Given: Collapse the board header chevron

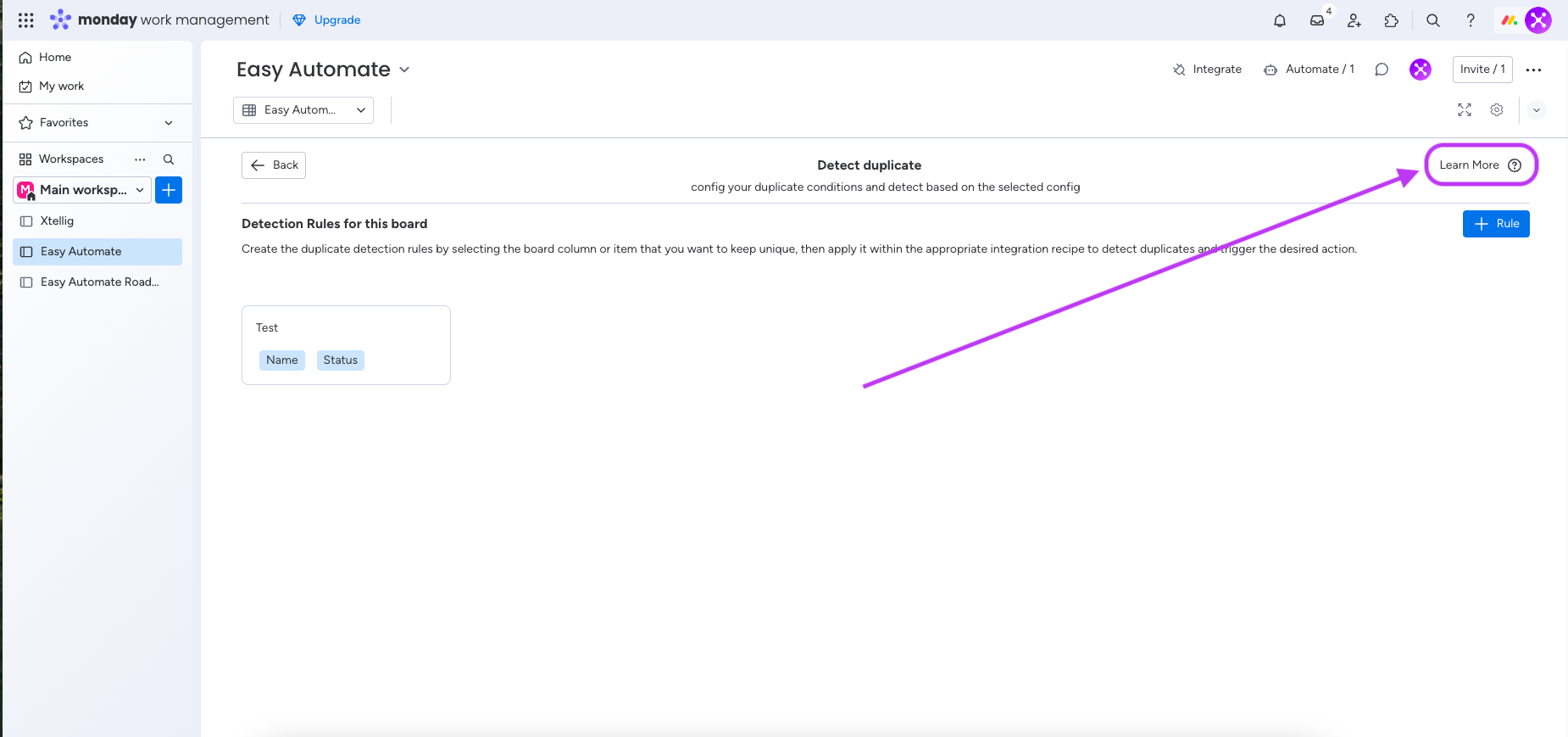Looking at the screenshot, I should 1537,110.
